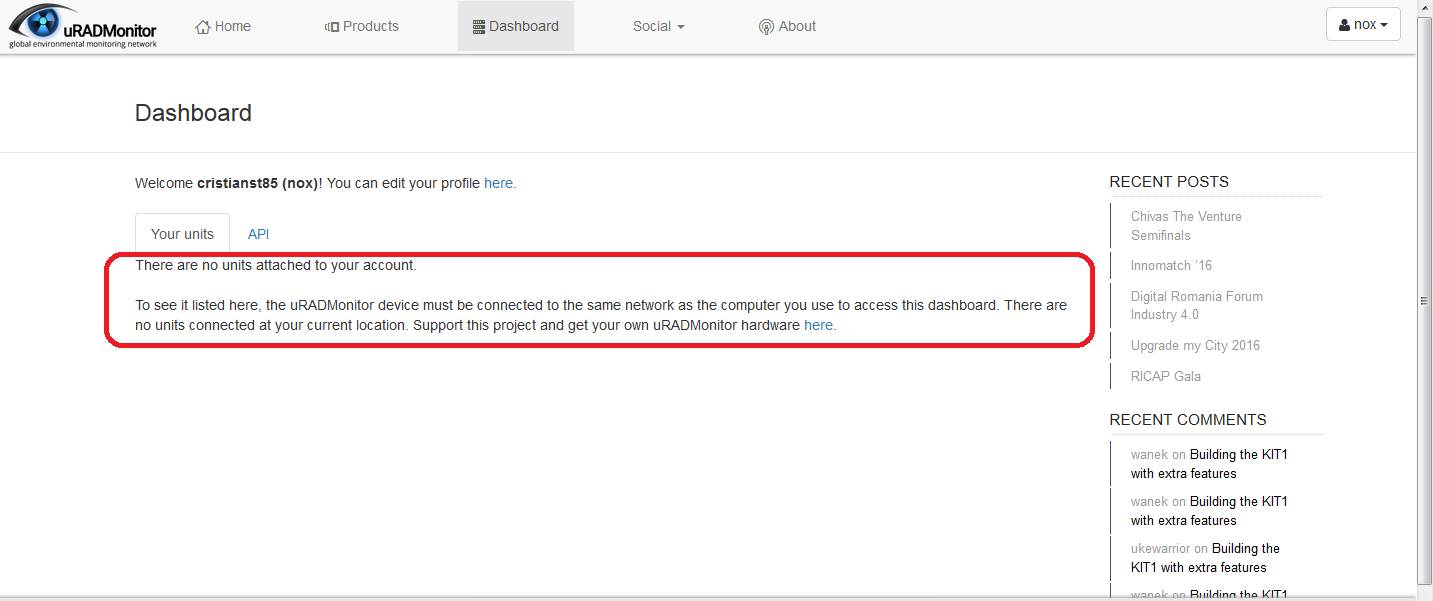Click the RECENT POSTS heading
The height and width of the screenshot is (601, 1433).
tap(1169, 182)
